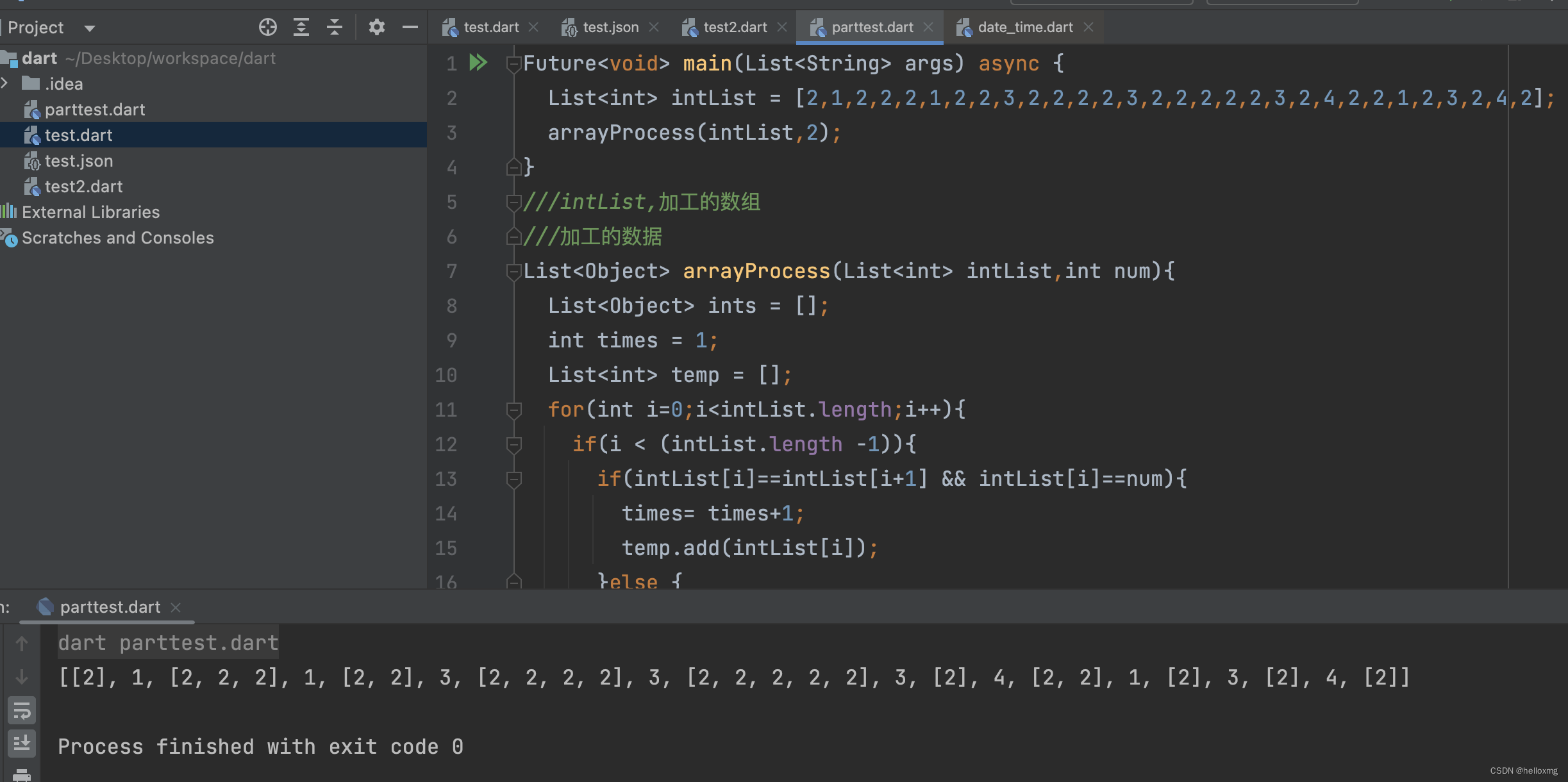Viewport: 1568px width, 782px height.
Task: Run main with green gutter arrow
Action: click(478, 63)
